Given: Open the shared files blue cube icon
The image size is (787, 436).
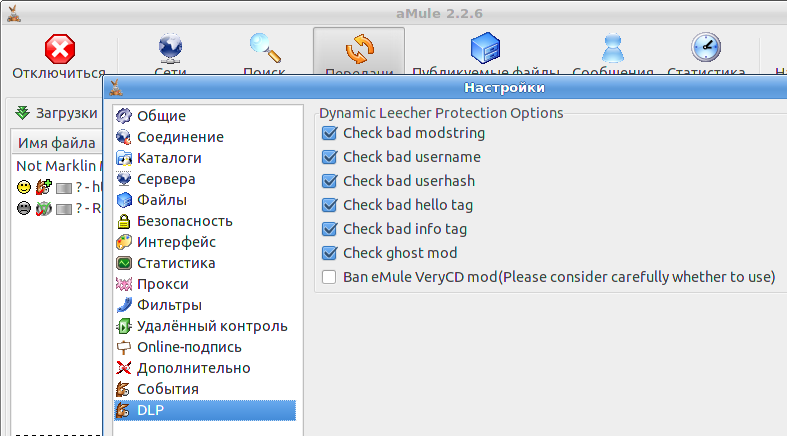Looking at the screenshot, I should coord(485,48).
